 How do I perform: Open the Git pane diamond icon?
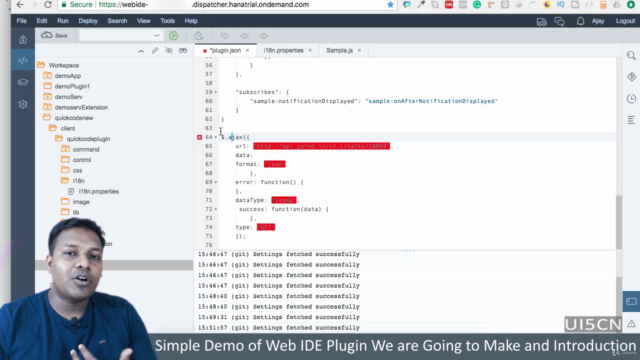(x=631, y=77)
